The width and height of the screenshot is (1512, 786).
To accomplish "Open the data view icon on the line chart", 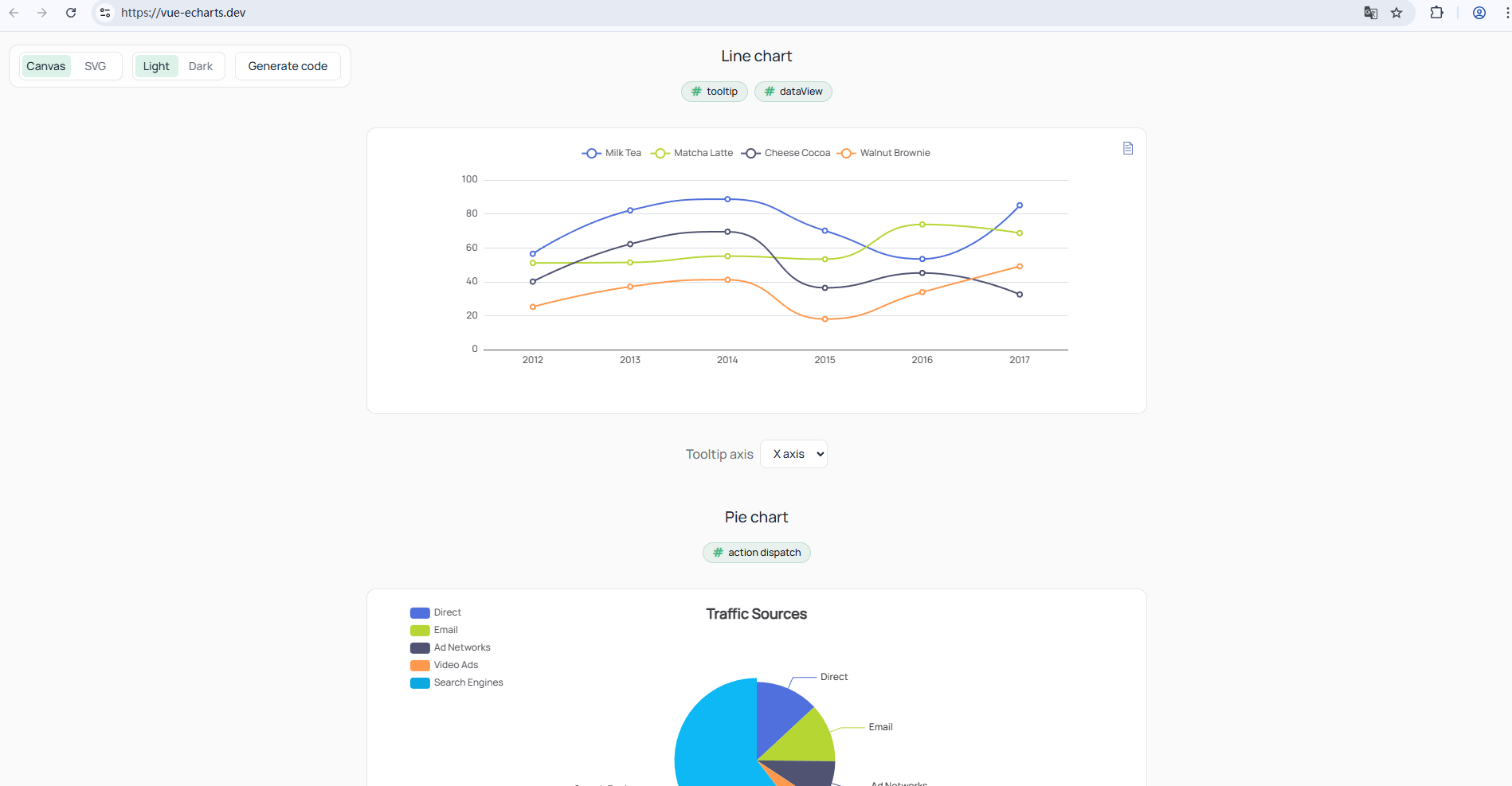I will point(1127,147).
